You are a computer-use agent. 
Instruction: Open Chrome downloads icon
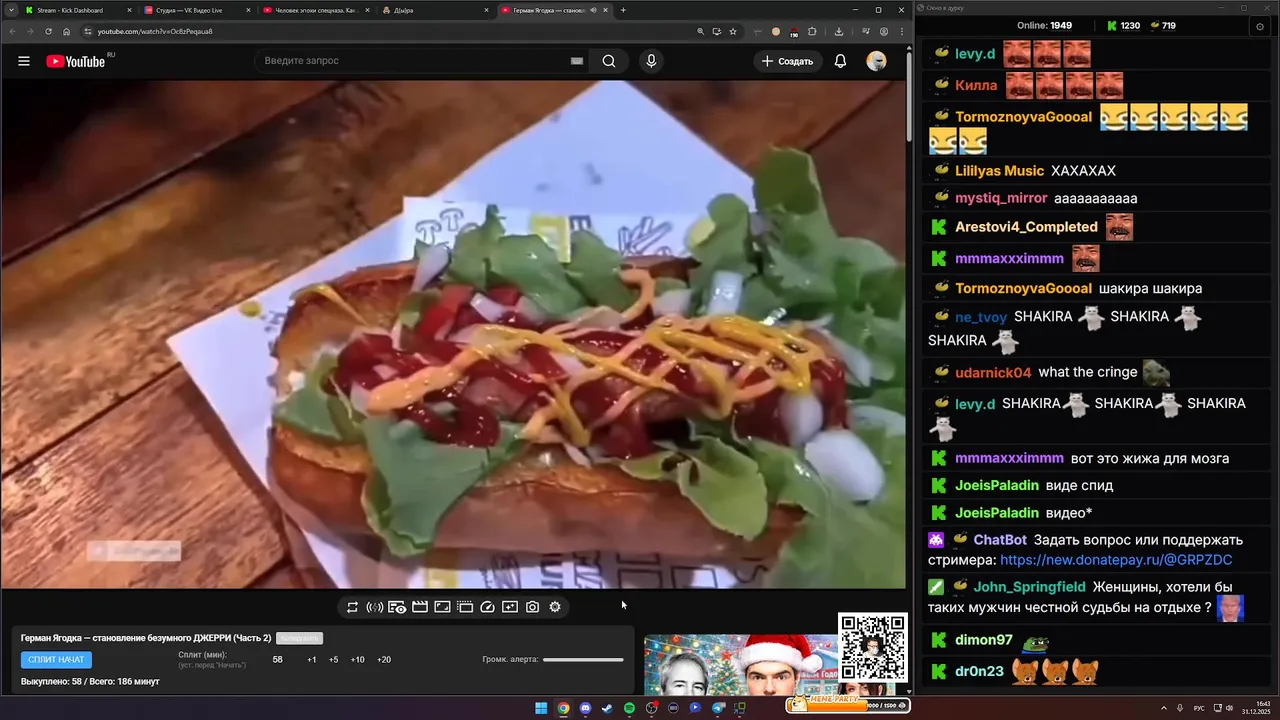(839, 31)
